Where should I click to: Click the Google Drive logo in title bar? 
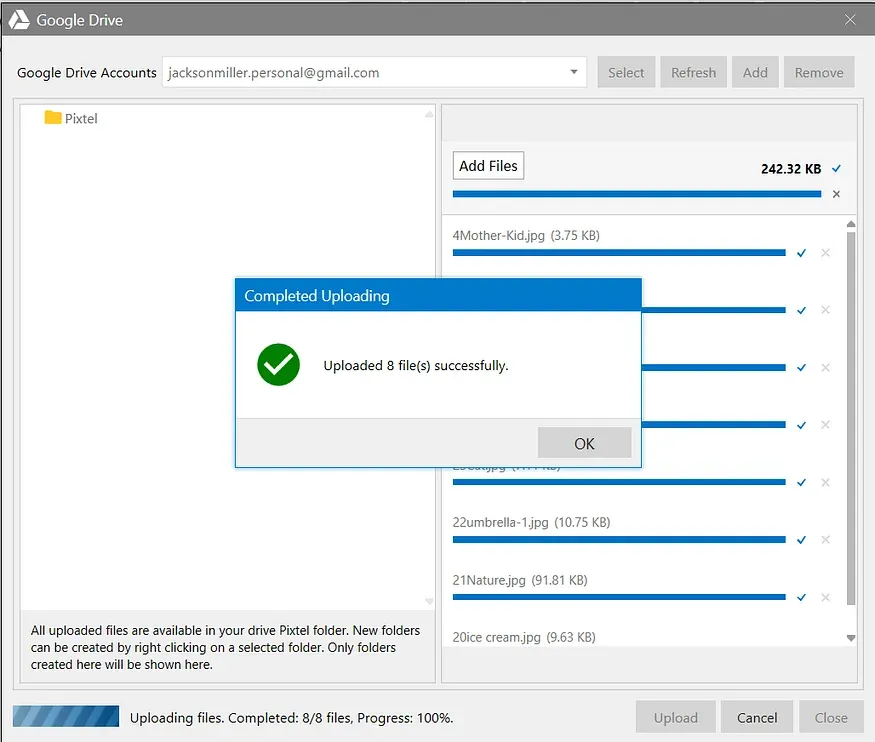19,20
